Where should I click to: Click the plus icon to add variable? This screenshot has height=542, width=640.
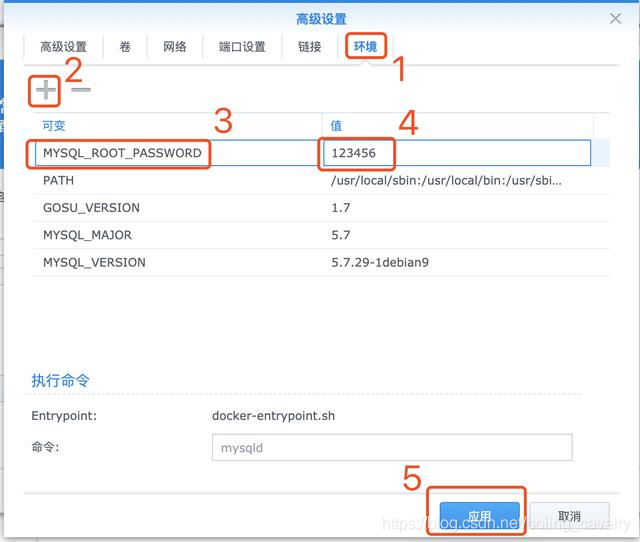point(45,90)
